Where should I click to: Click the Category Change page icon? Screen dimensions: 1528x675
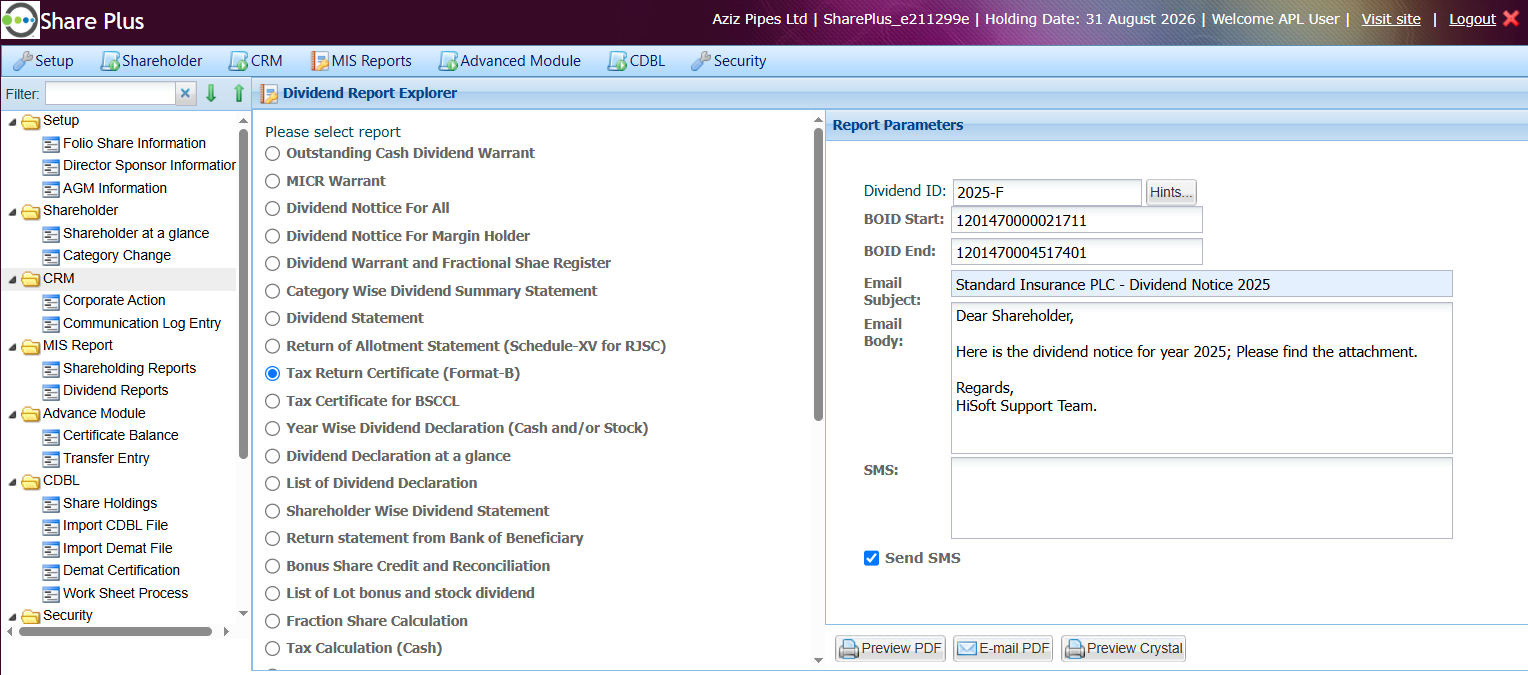[x=51, y=256]
